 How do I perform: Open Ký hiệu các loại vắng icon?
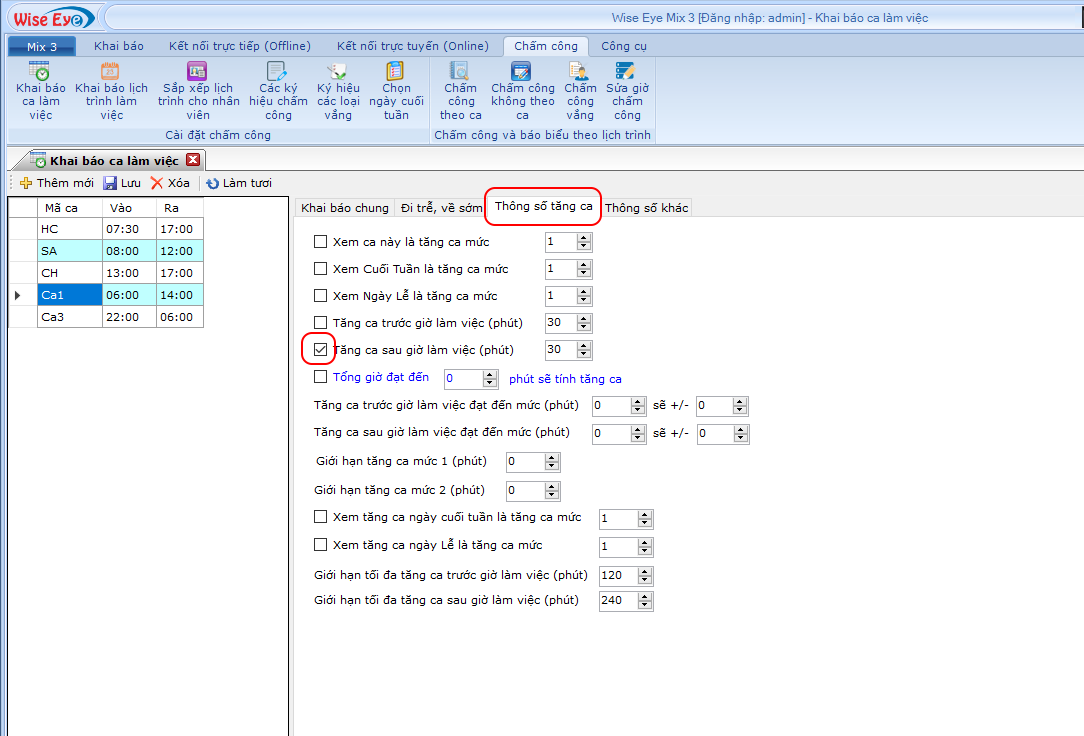(x=338, y=72)
